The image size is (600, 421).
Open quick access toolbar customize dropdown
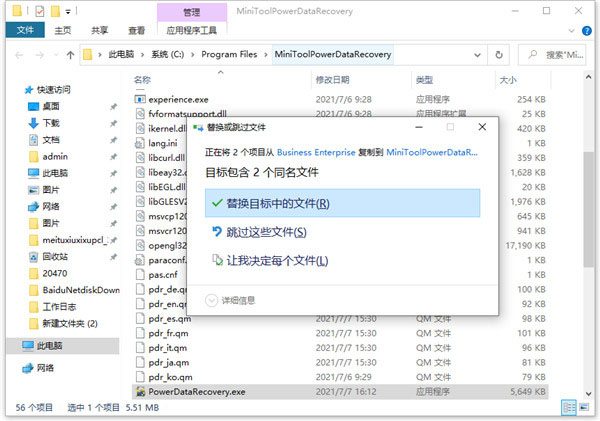[68, 12]
